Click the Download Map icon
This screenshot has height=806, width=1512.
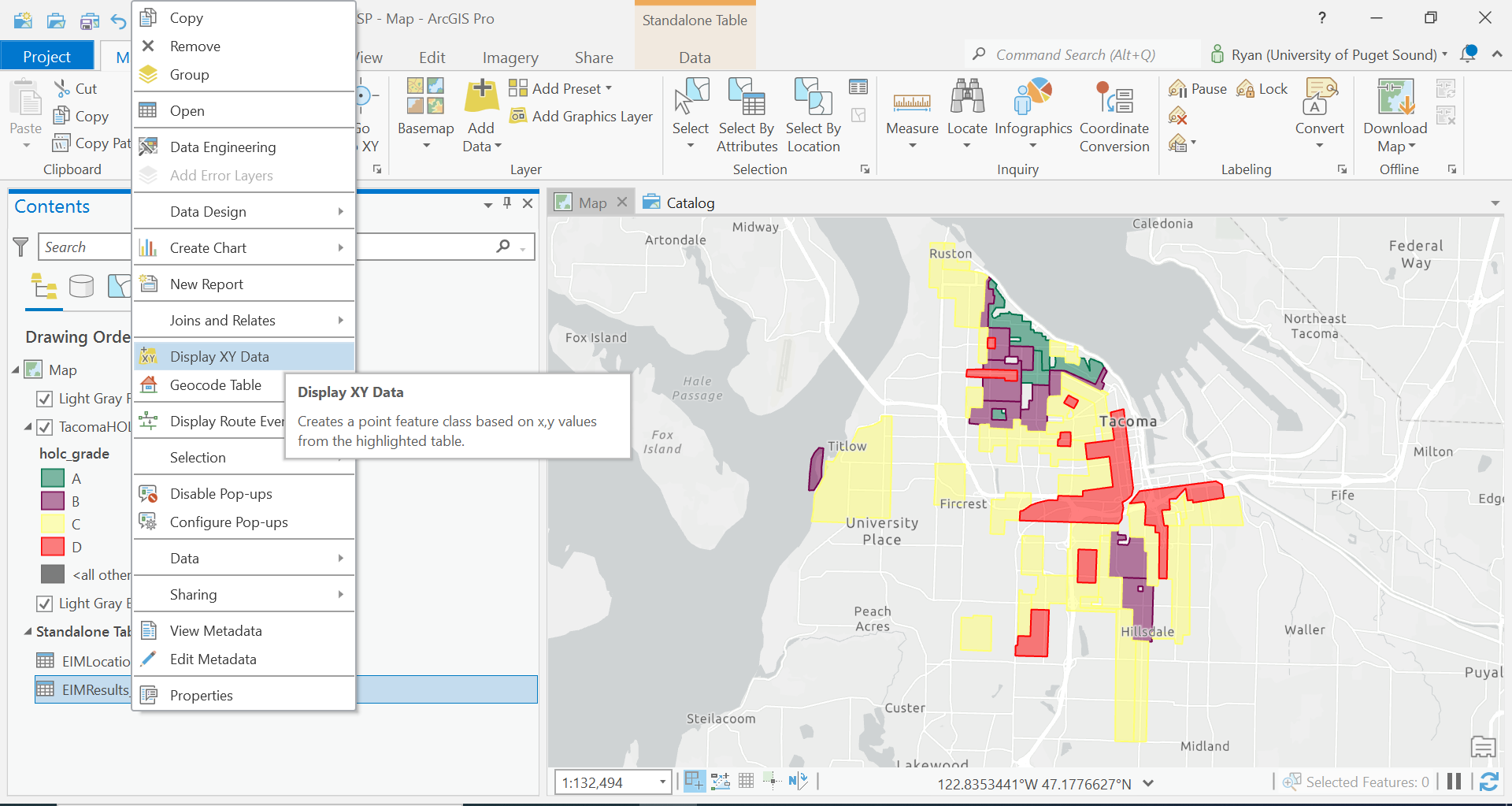tap(1395, 98)
